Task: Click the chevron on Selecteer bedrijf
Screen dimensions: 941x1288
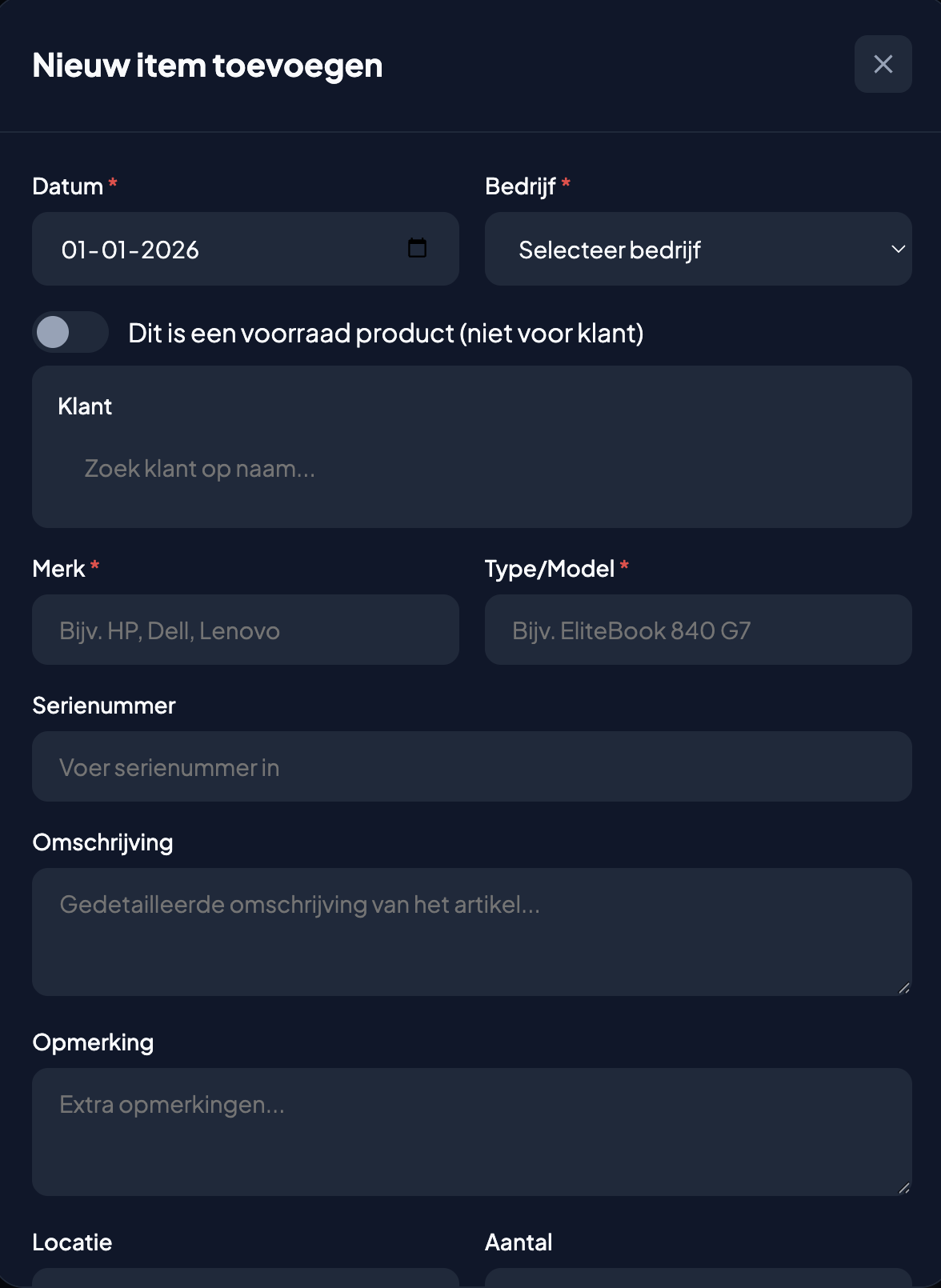Action: click(x=898, y=249)
